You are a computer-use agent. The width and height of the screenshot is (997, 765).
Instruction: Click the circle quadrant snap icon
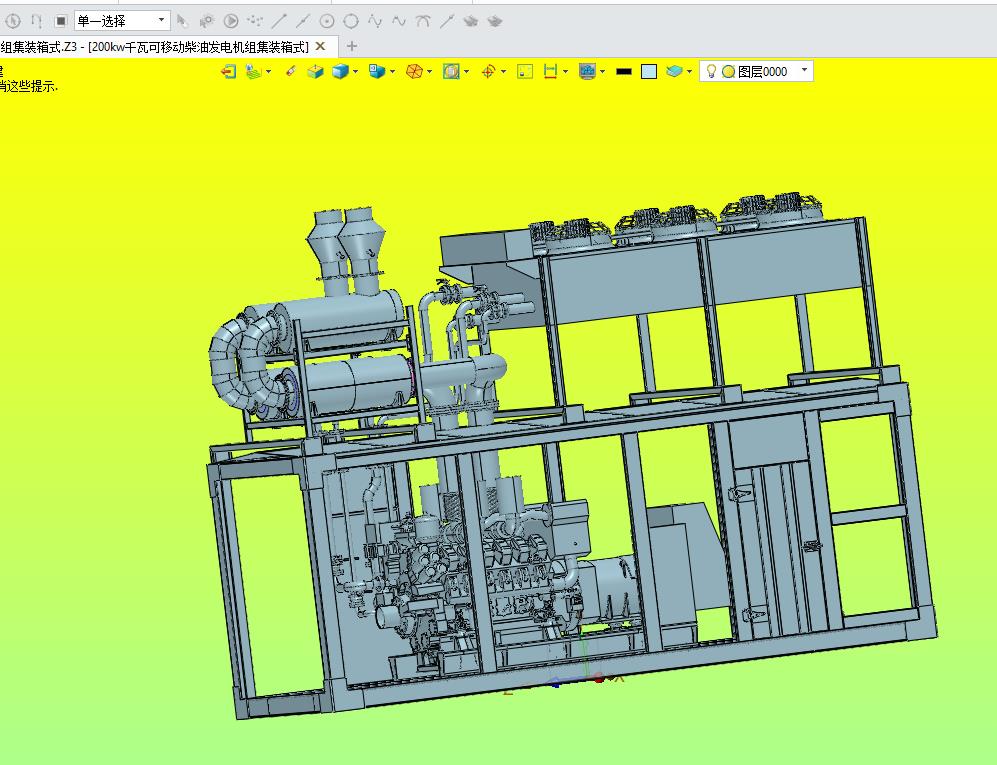pos(351,21)
